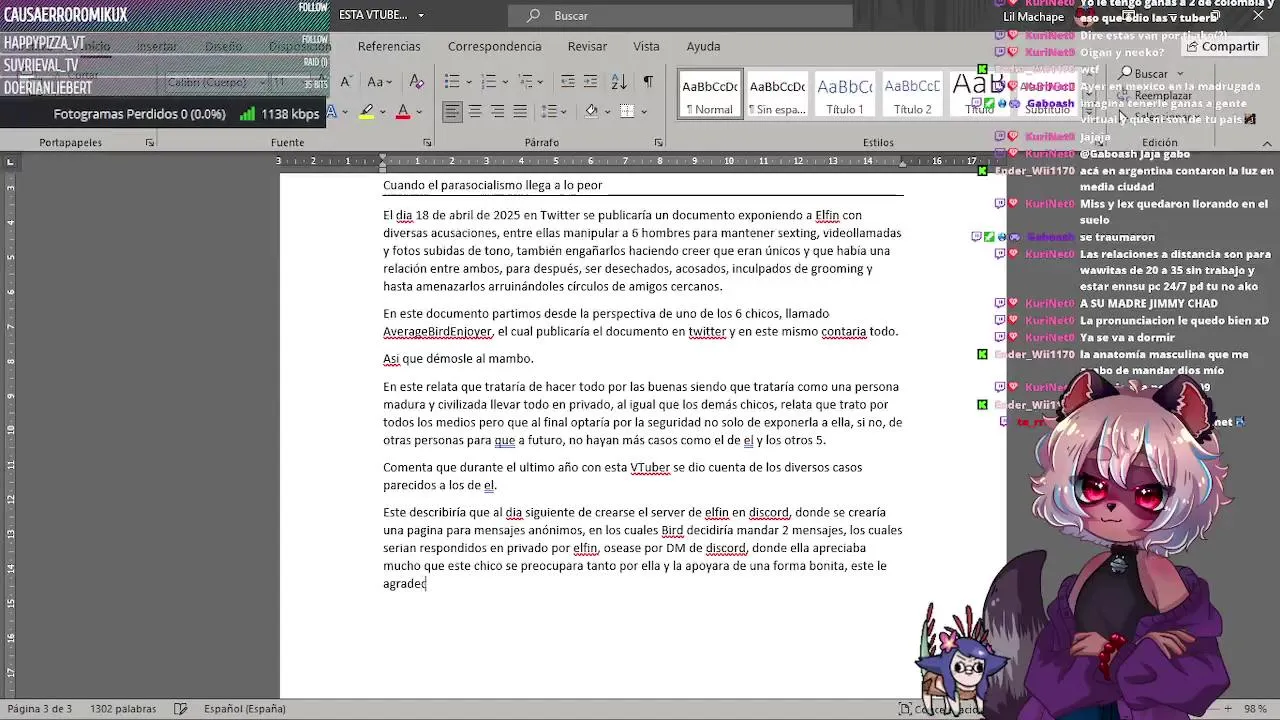Expand line spacing dropdown arrow
Screen dimensions: 1280x720
(565, 111)
